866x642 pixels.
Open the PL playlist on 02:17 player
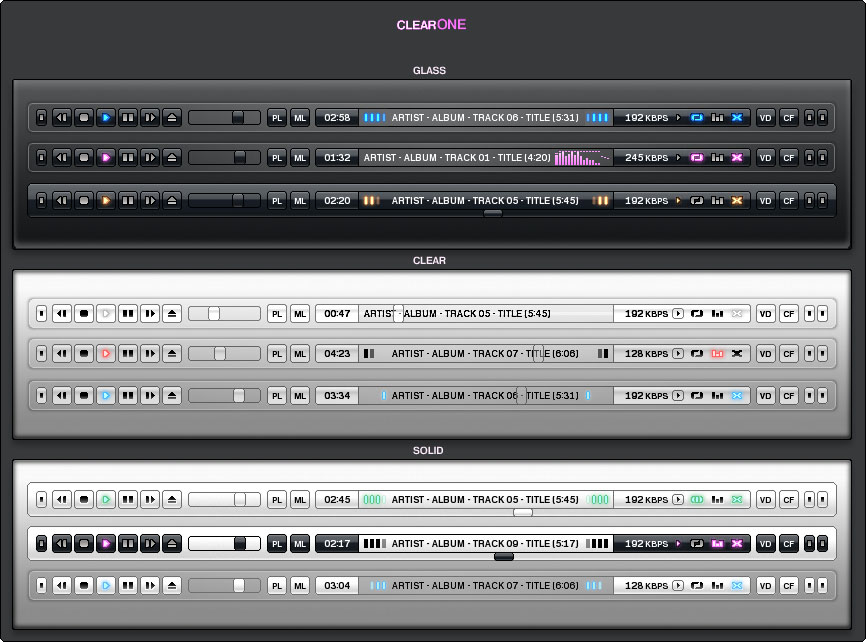pyautogui.click(x=277, y=544)
